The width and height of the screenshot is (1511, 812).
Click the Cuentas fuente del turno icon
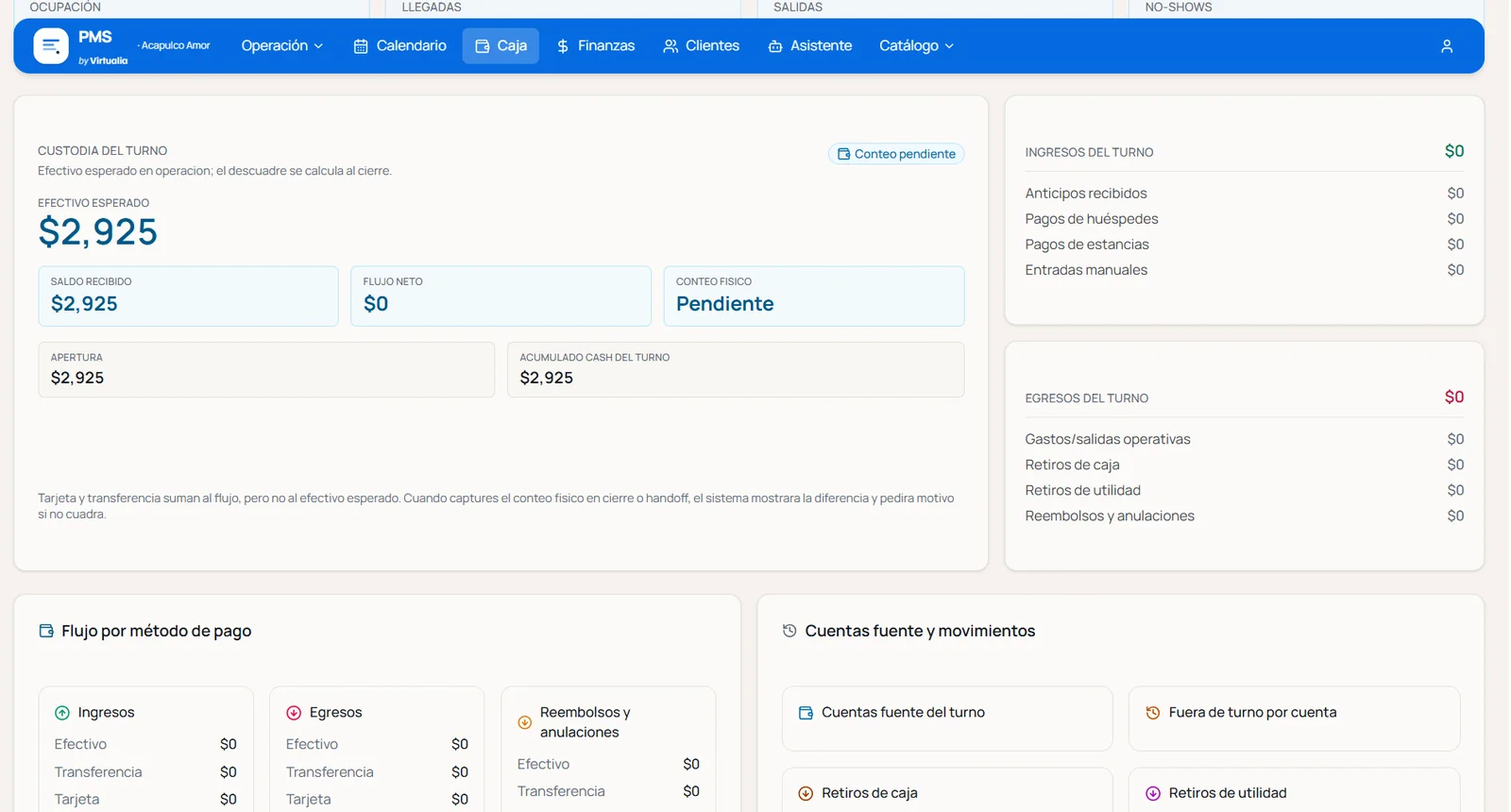pos(806,713)
